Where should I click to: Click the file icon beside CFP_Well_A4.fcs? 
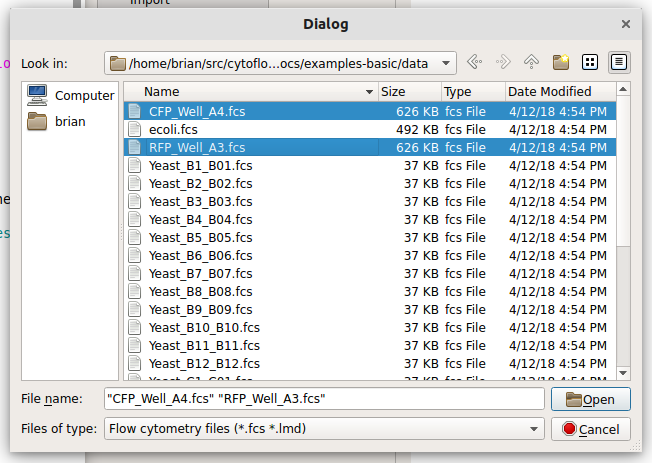point(134,111)
